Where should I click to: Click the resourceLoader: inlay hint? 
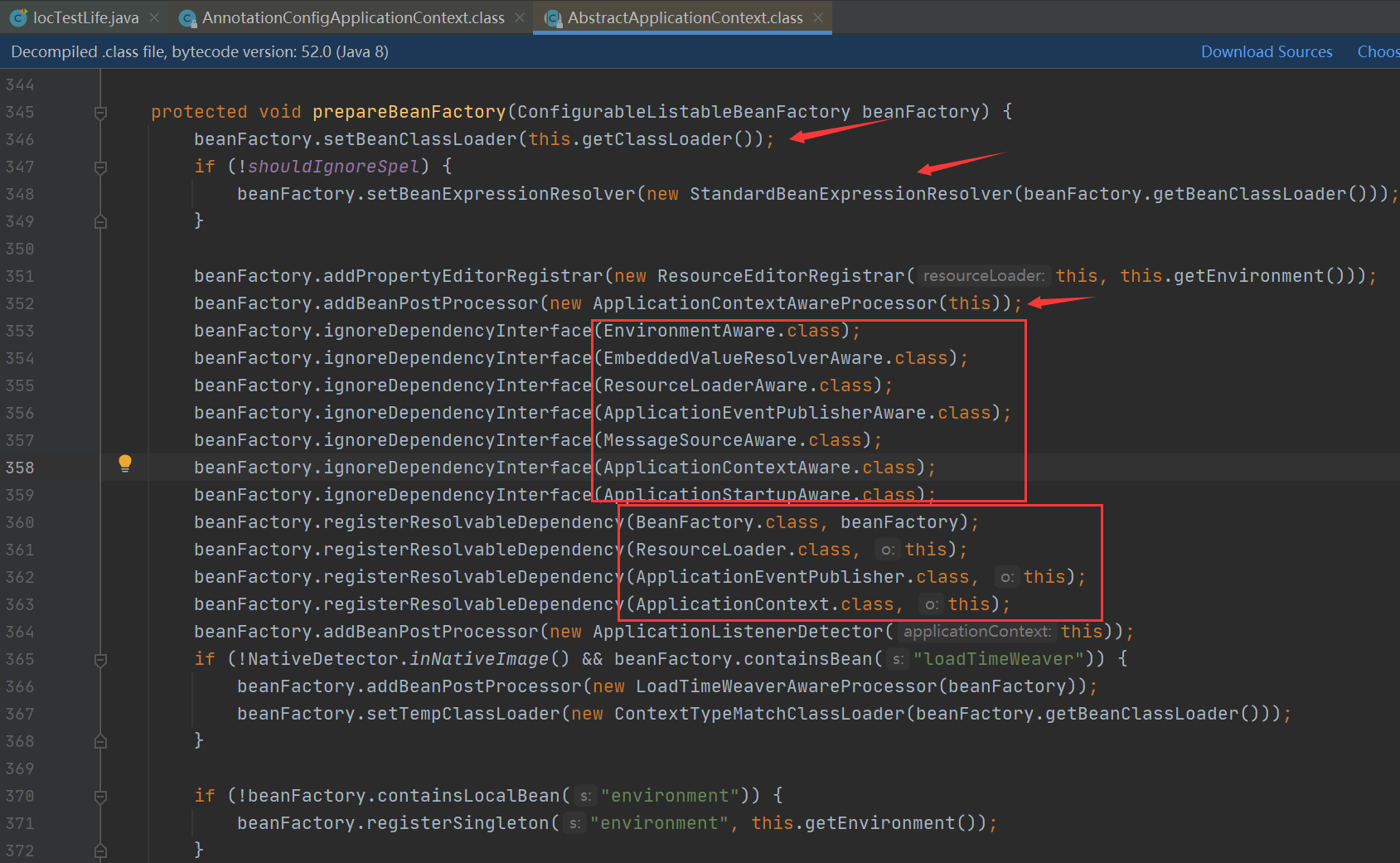point(984,276)
